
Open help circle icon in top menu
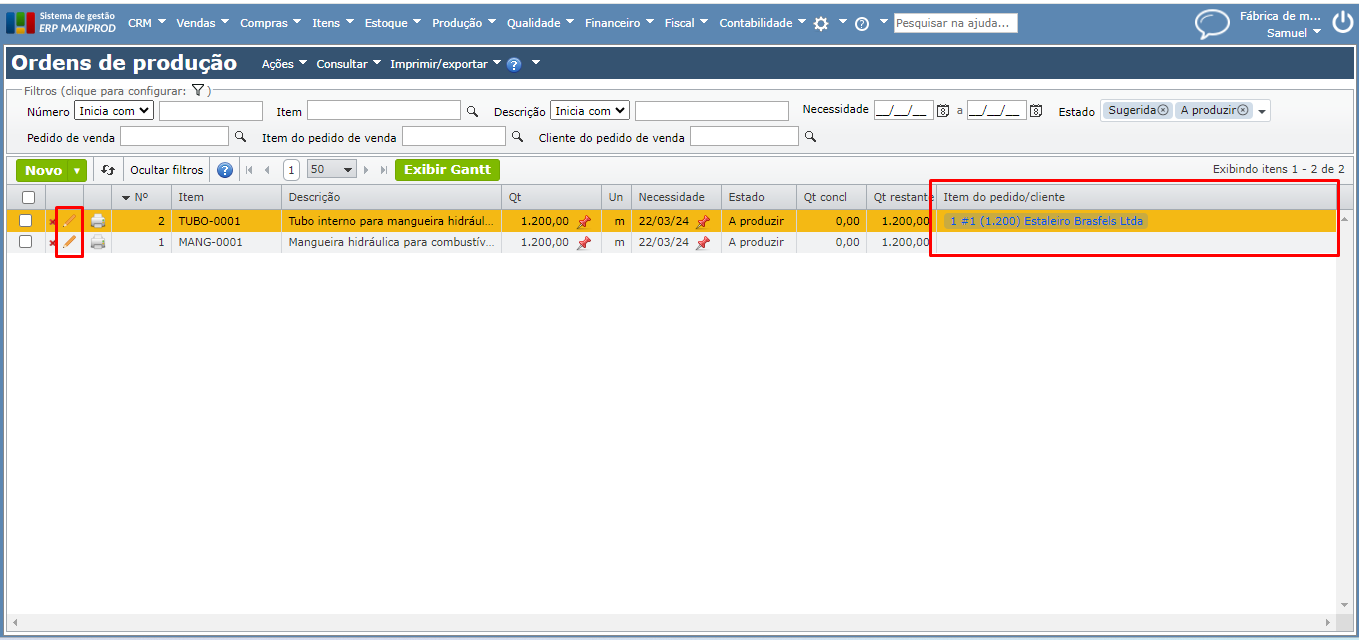pyautogui.click(x=862, y=23)
